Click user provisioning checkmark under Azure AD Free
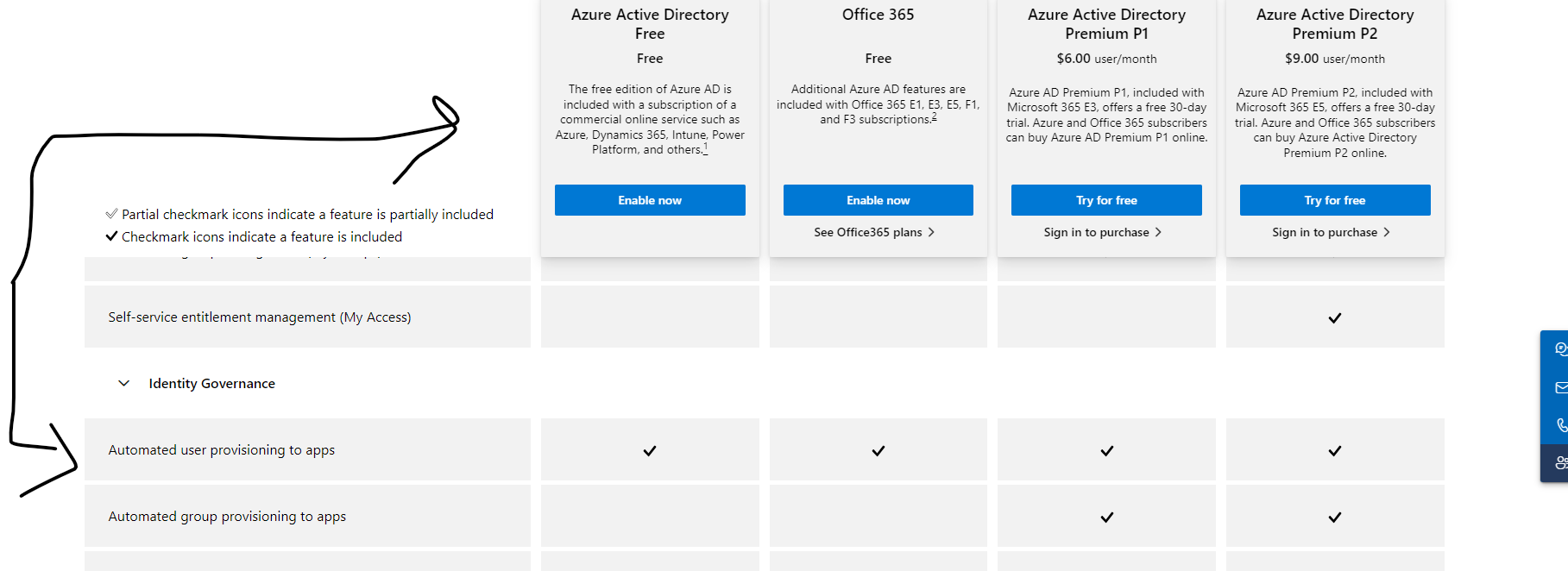This screenshot has width=1568, height=571. pyautogui.click(x=650, y=451)
